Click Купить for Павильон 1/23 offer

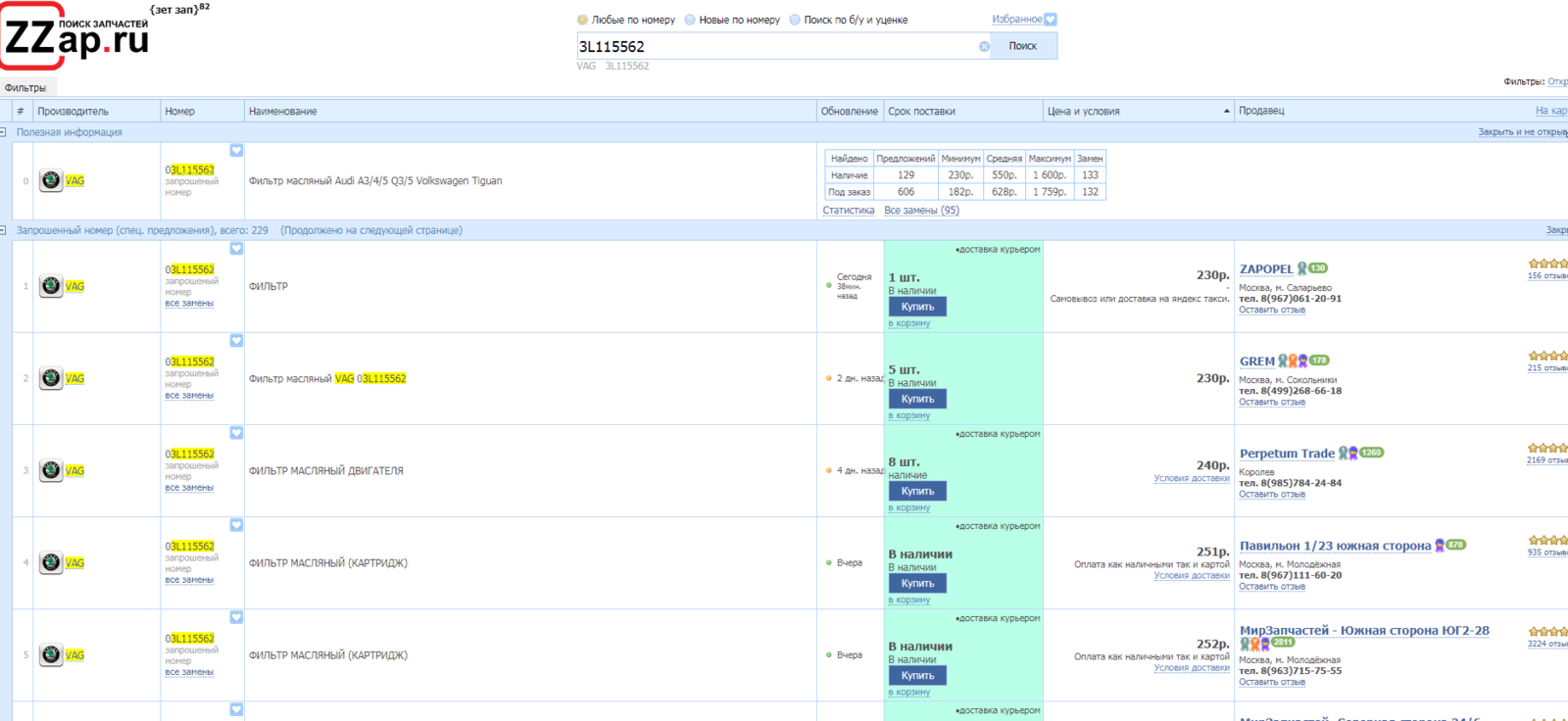917,583
